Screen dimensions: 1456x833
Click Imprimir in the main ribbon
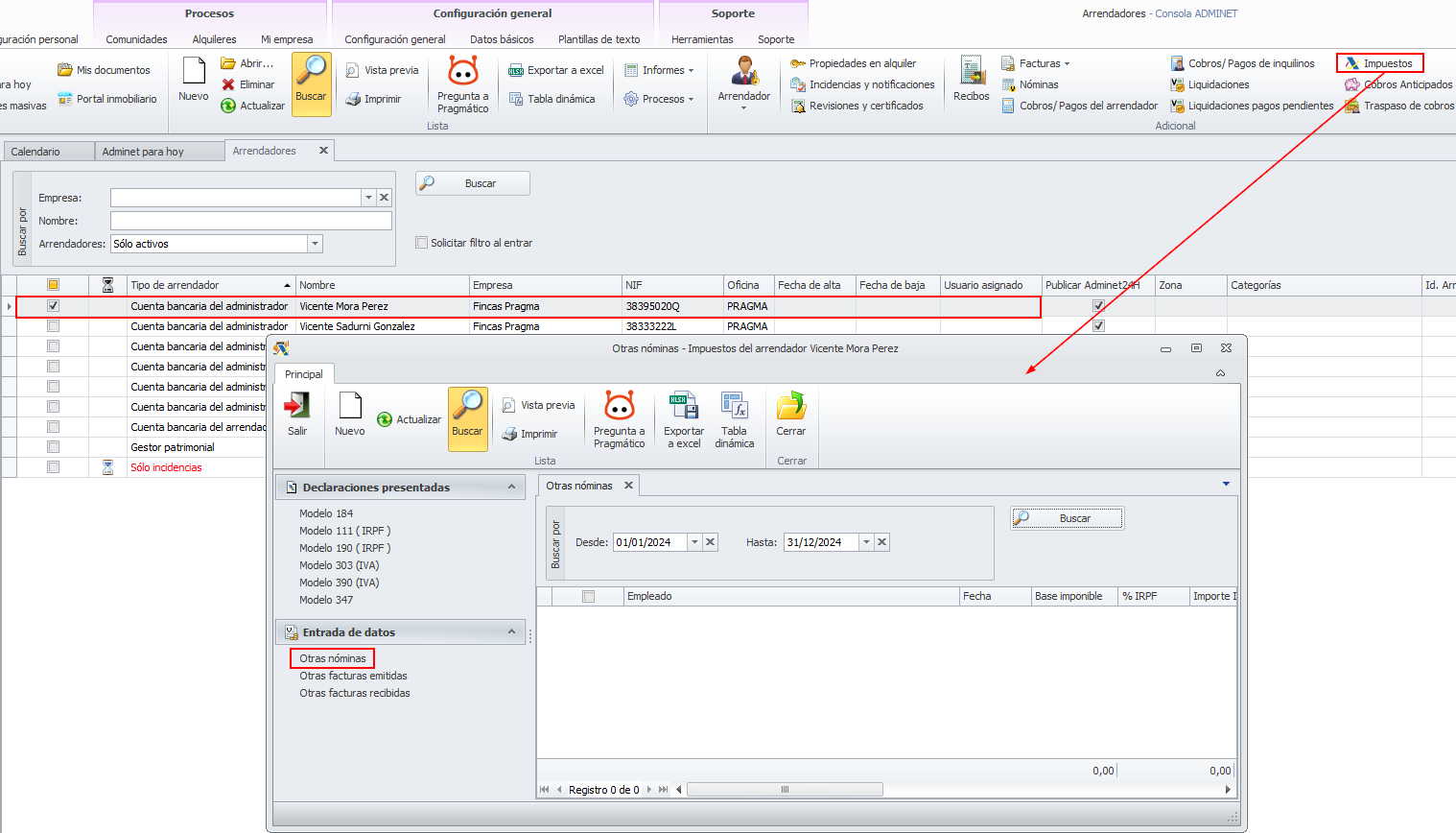pos(373,99)
